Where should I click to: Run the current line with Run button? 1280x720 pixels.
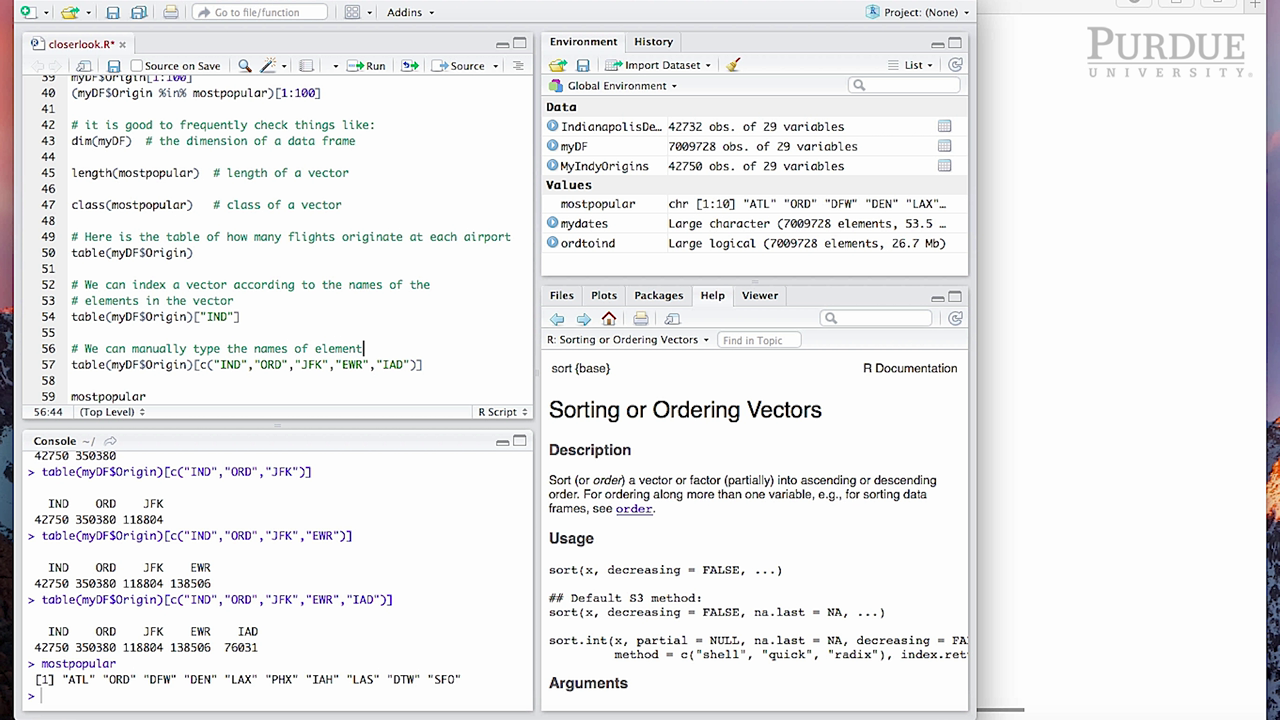point(366,66)
